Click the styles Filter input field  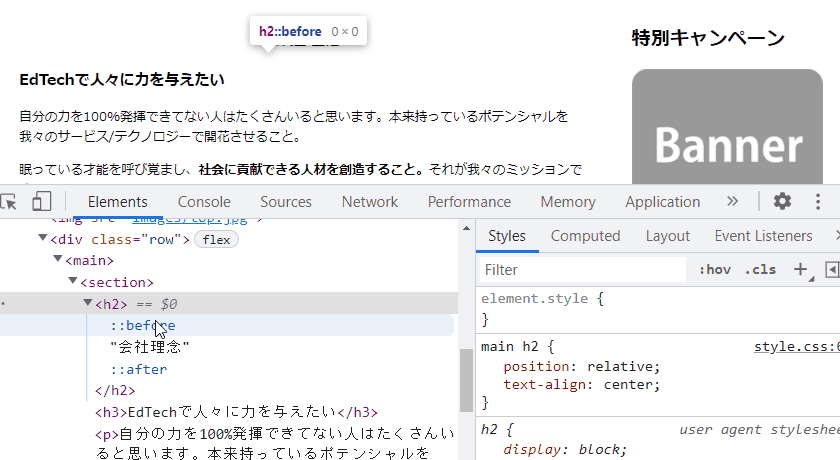[583, 269]
